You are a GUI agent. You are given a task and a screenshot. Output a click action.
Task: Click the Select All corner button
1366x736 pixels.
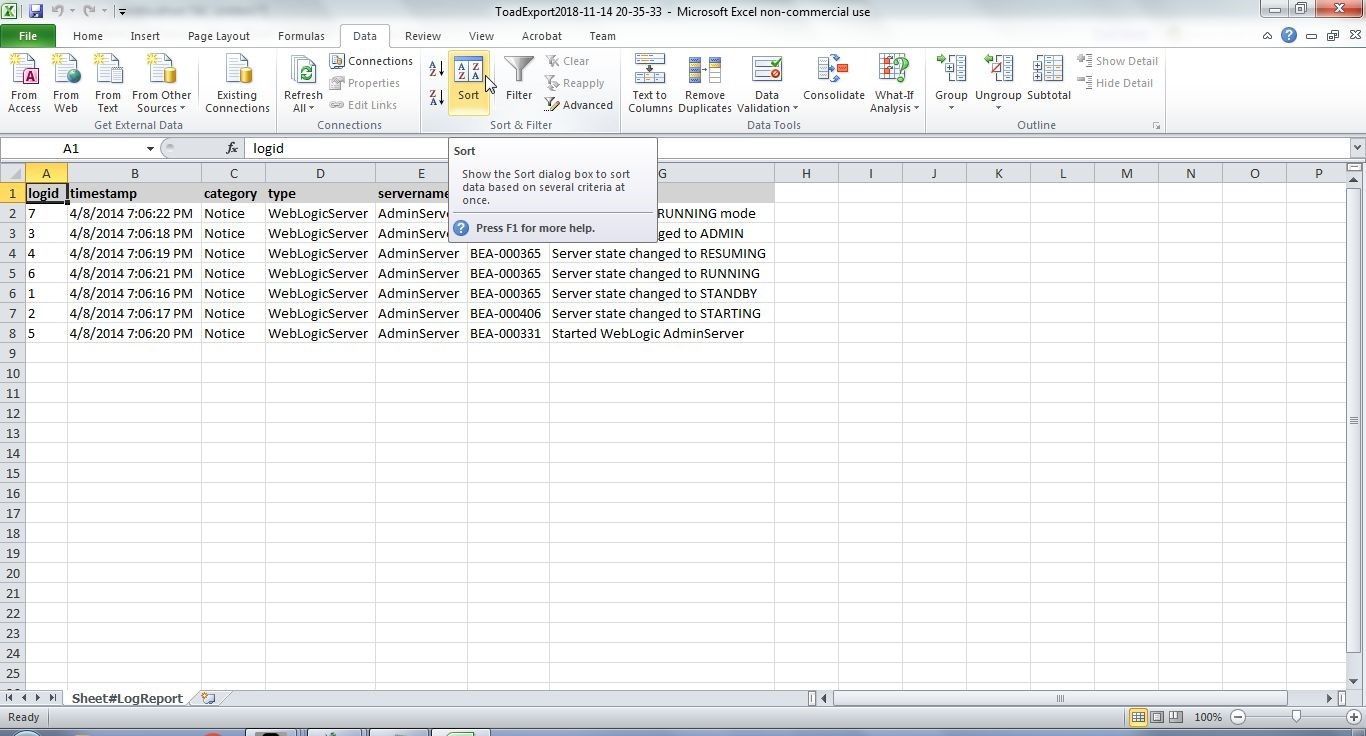click(x=12, y=173)
